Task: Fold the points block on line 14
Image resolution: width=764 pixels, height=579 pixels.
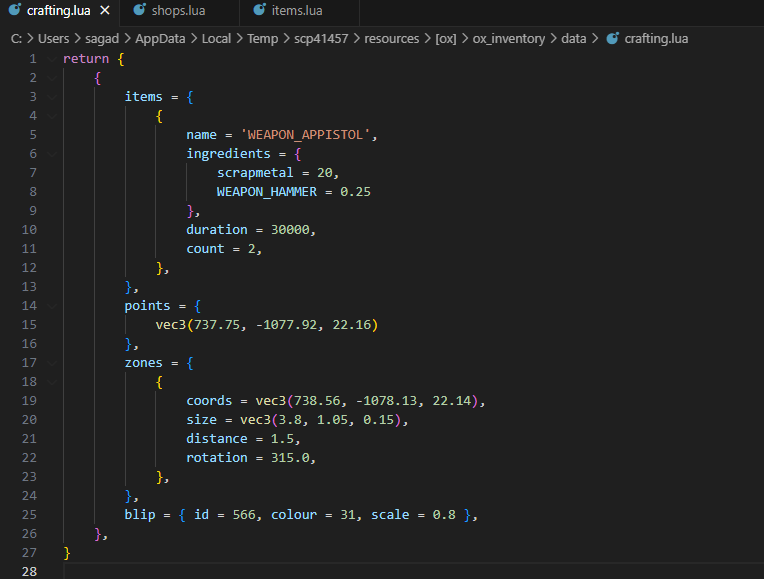Action: coord(51,306)
